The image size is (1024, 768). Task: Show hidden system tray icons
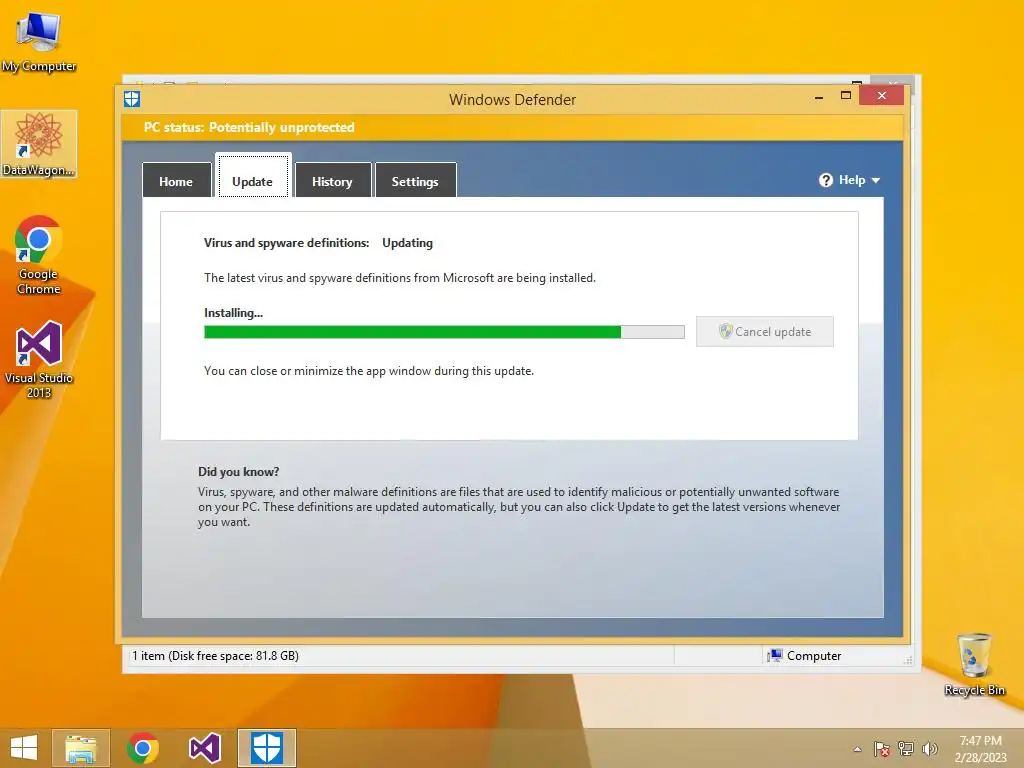(x=857, y=749)
